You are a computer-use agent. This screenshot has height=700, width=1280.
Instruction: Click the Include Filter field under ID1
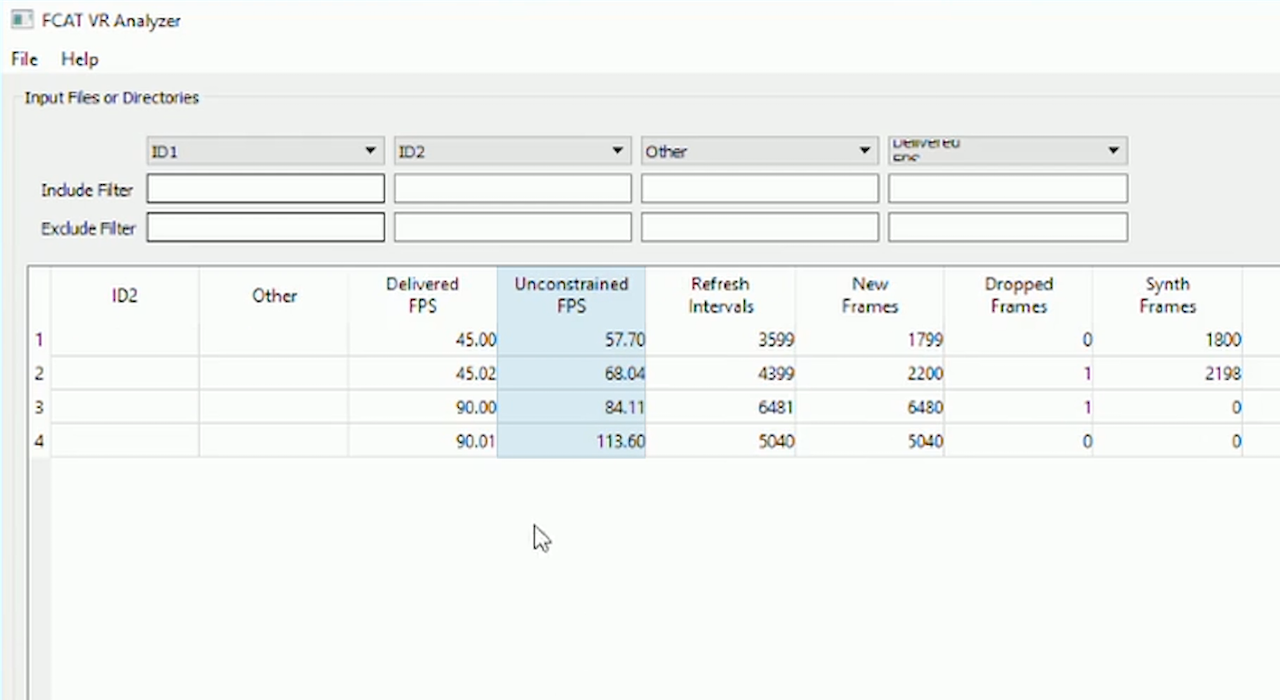(264, 189)
